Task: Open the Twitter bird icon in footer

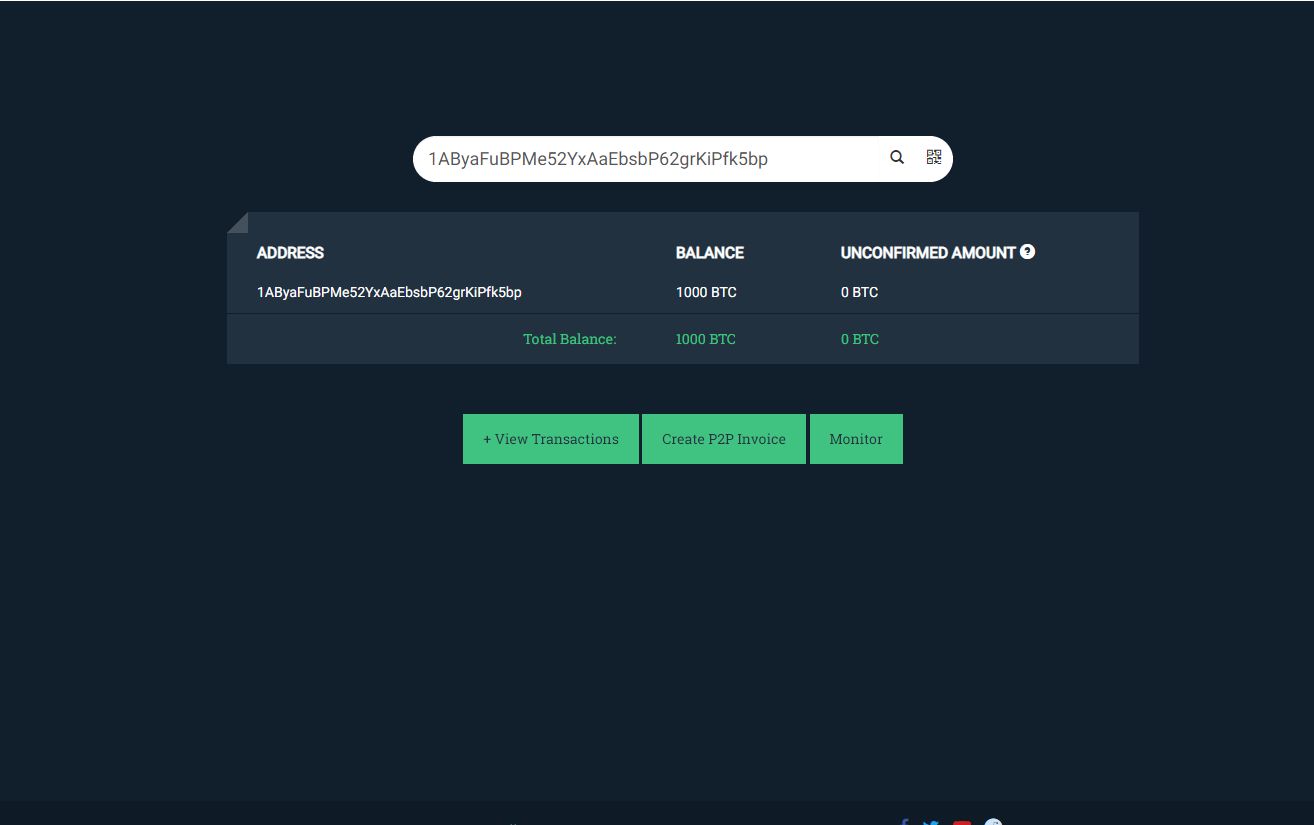Action: [931, 822]
